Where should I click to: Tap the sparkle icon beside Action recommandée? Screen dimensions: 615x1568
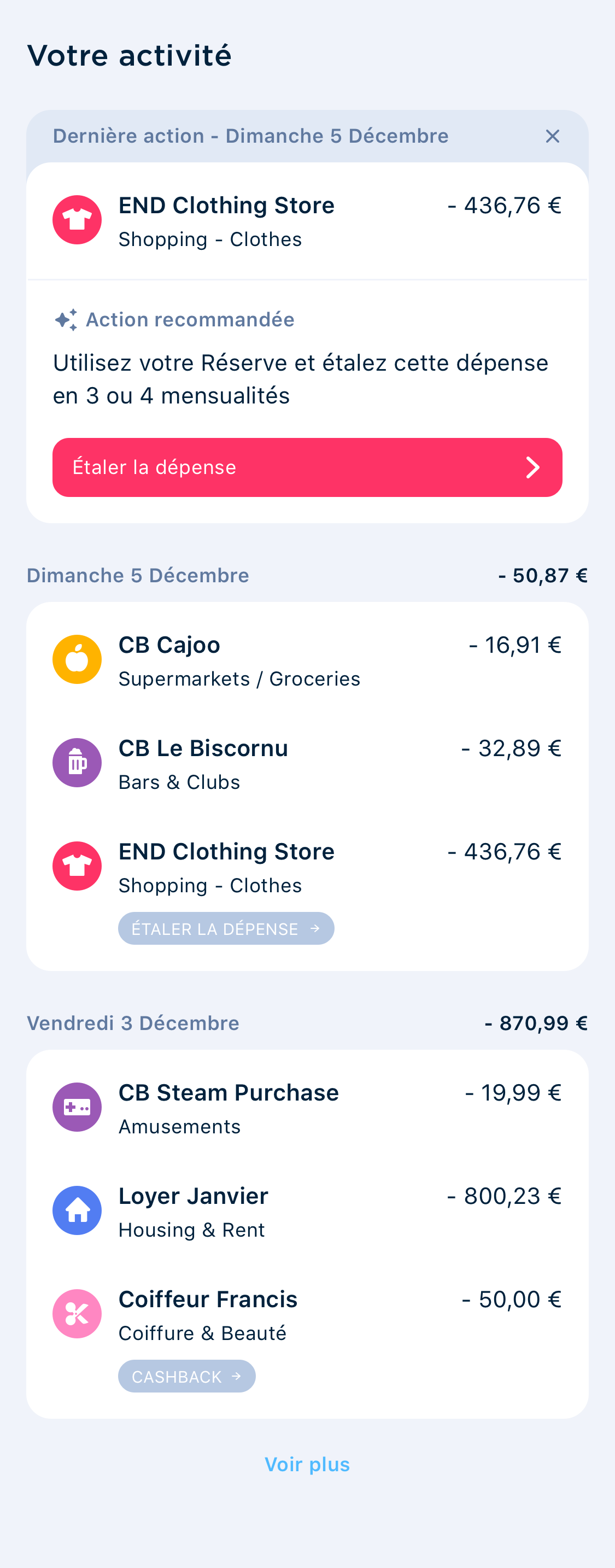[66, 320]
